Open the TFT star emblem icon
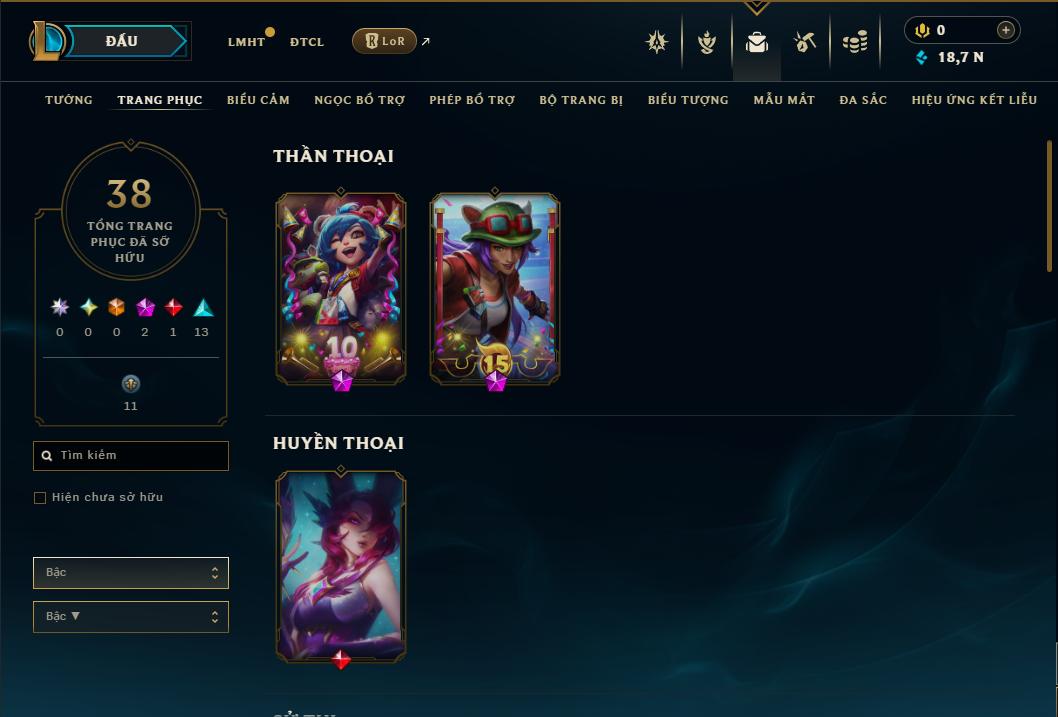Image resolution: width=1058 pixels, height=717 pixels. (x=657, y=42)
